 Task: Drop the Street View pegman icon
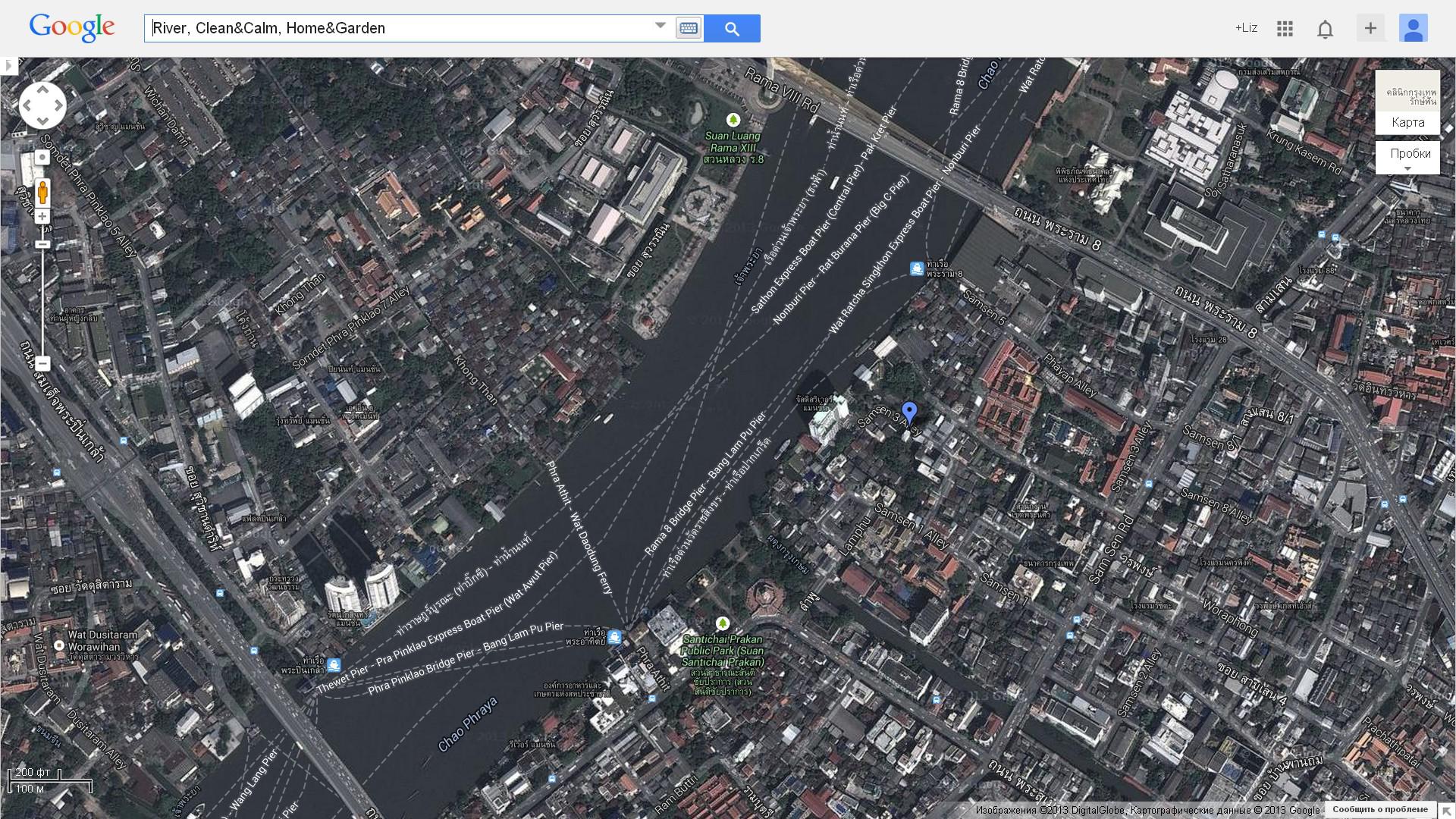pyautogui.click(x=42, y=192)
